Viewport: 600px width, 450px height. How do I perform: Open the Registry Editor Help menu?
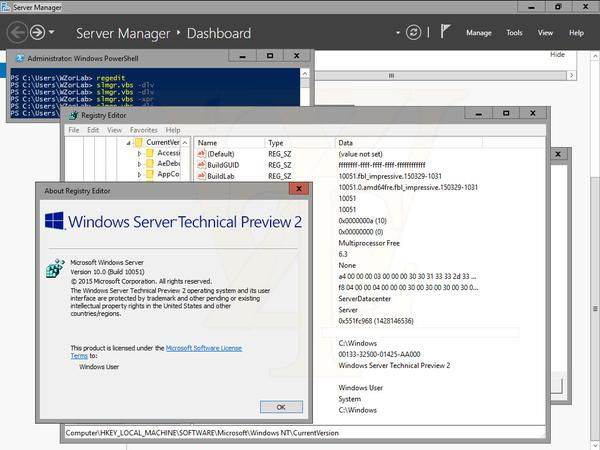coord(173,130)
